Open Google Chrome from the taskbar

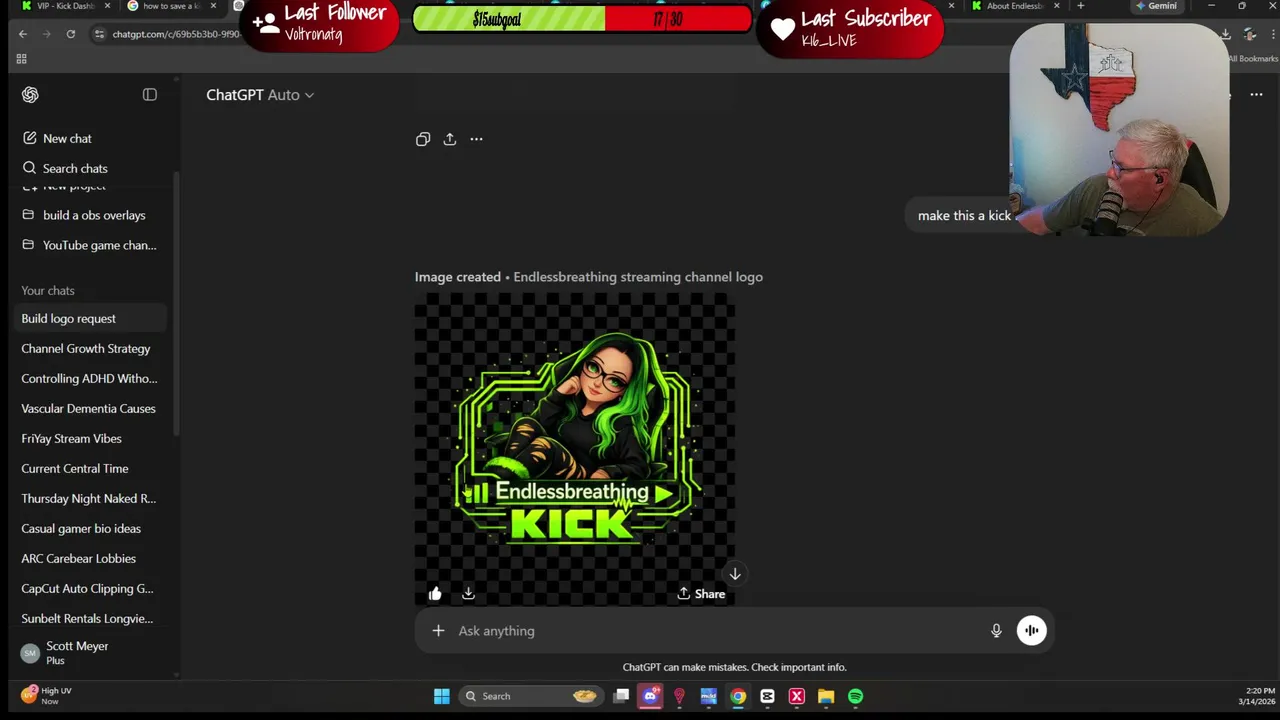738,696
